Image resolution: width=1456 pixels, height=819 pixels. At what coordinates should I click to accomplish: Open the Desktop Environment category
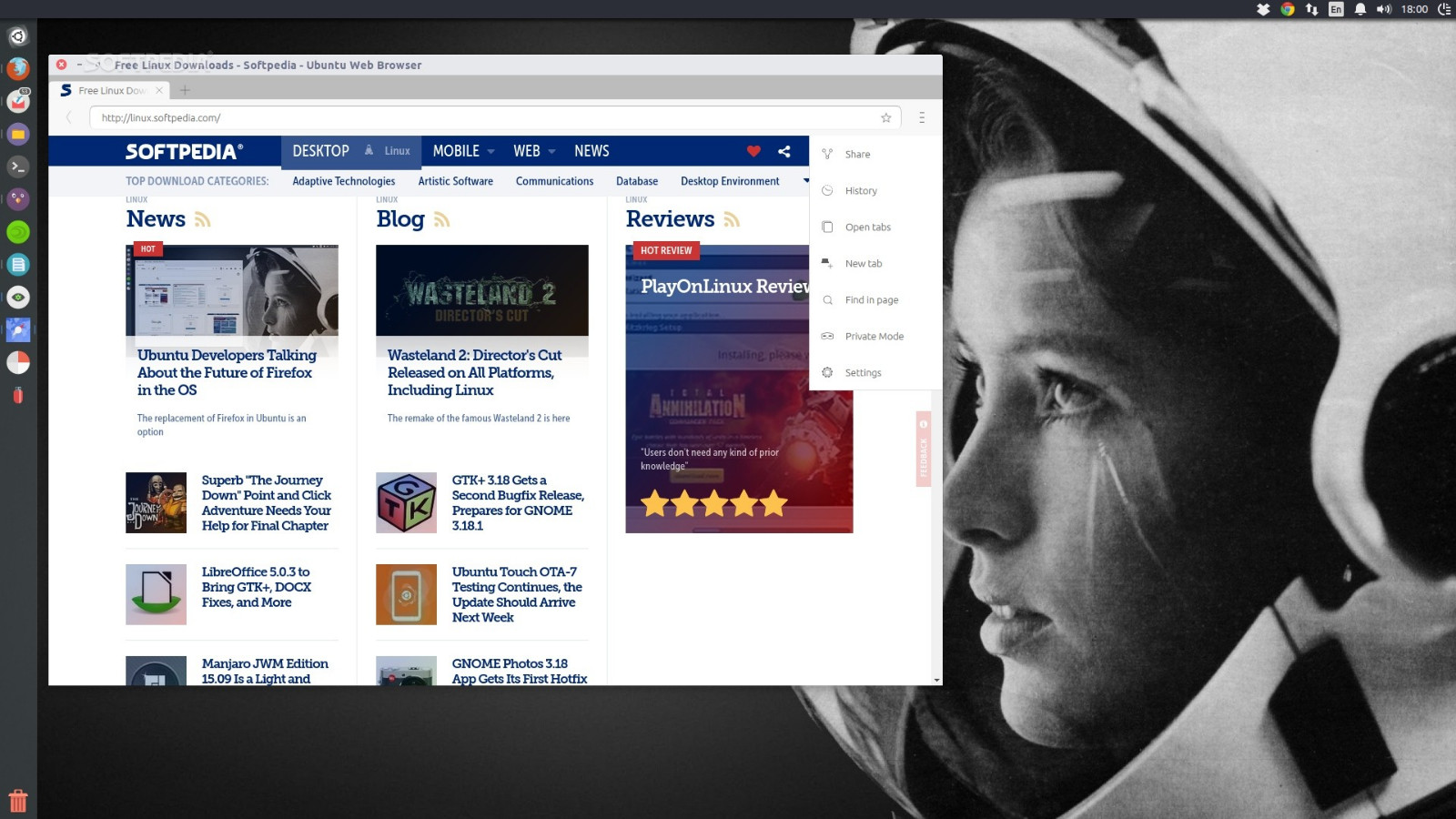click(x=730, y=181)
